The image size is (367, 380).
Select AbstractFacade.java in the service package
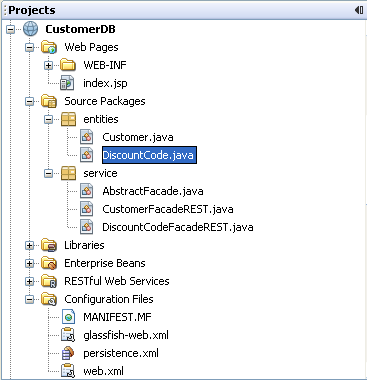tap(153, 191)
